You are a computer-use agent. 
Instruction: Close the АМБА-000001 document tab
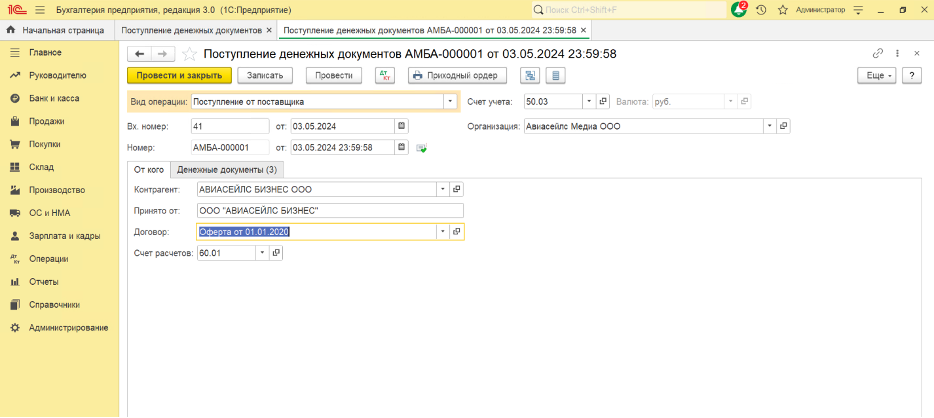pos(583,30)
